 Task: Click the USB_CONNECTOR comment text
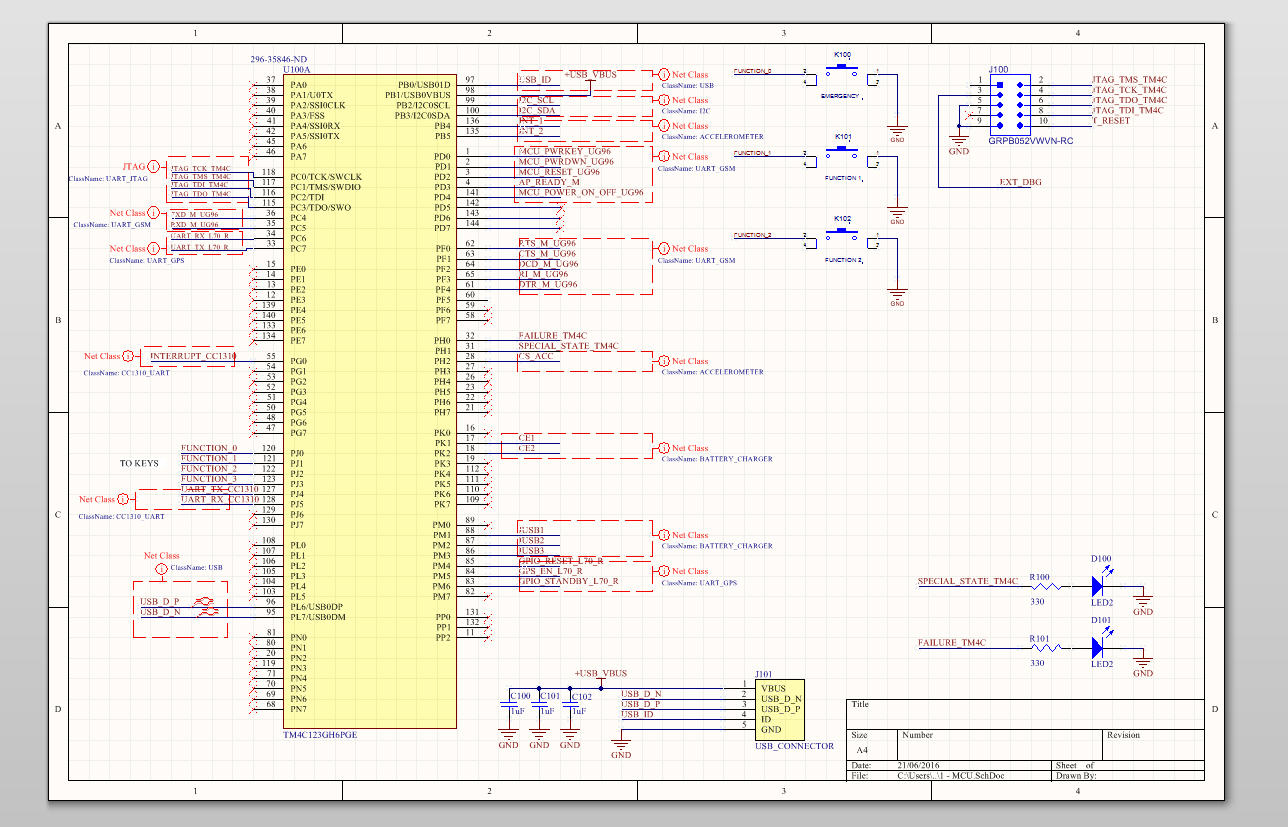[x=794, y=746]
